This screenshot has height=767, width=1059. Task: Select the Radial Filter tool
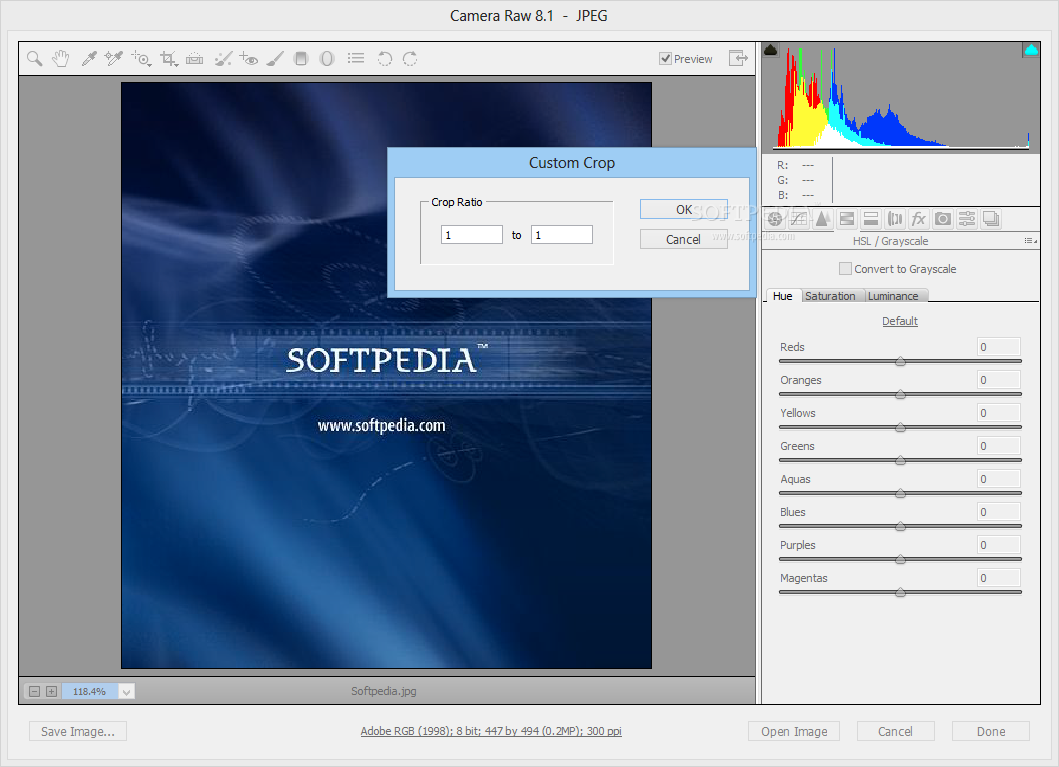point(327,59)
